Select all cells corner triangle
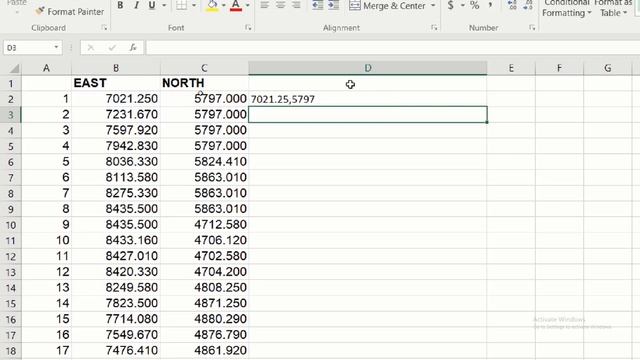This screenshot has width=640, height=360. (14, 68)
